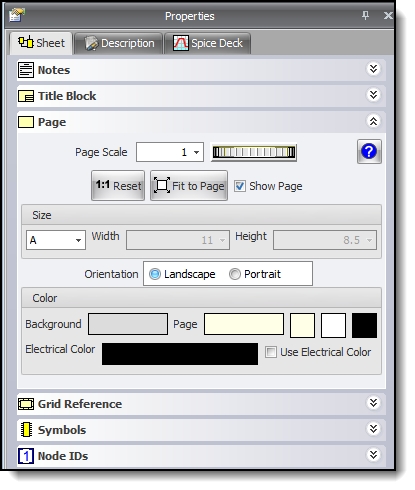Open the Description tab
415x490 pixels.
click(x=119, y=43)
